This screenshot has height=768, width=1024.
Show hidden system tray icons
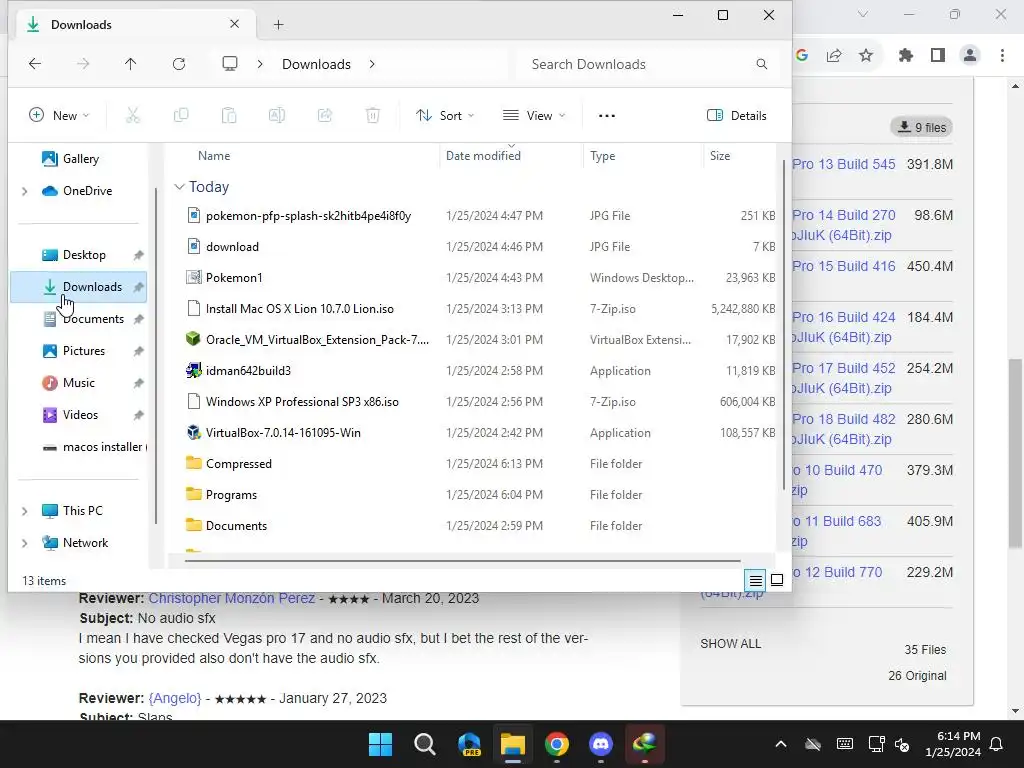[x=780, y=744]
